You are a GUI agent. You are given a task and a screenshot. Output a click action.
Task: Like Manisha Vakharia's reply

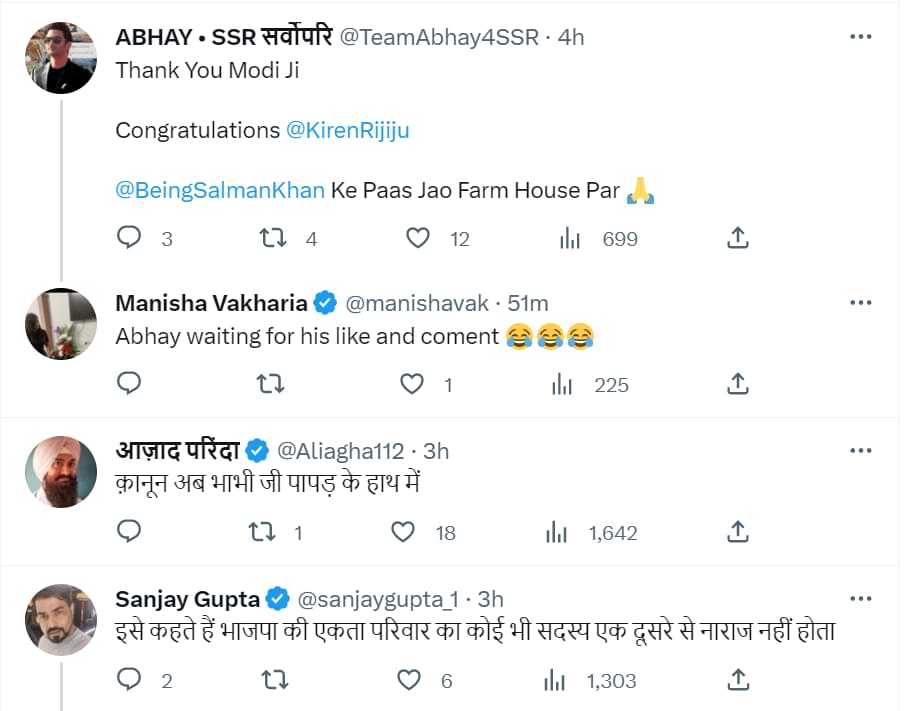click(x=412, y=384)
